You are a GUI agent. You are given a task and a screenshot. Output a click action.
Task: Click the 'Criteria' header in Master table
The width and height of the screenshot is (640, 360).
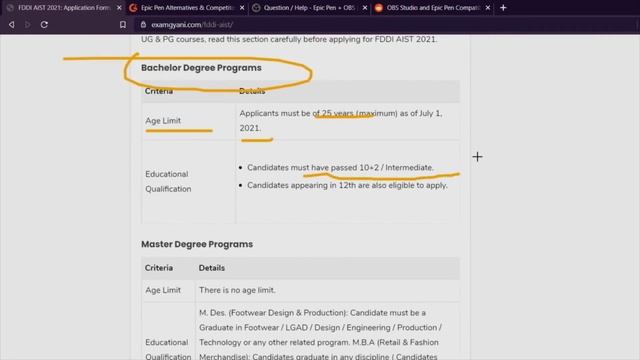(159, 268)
